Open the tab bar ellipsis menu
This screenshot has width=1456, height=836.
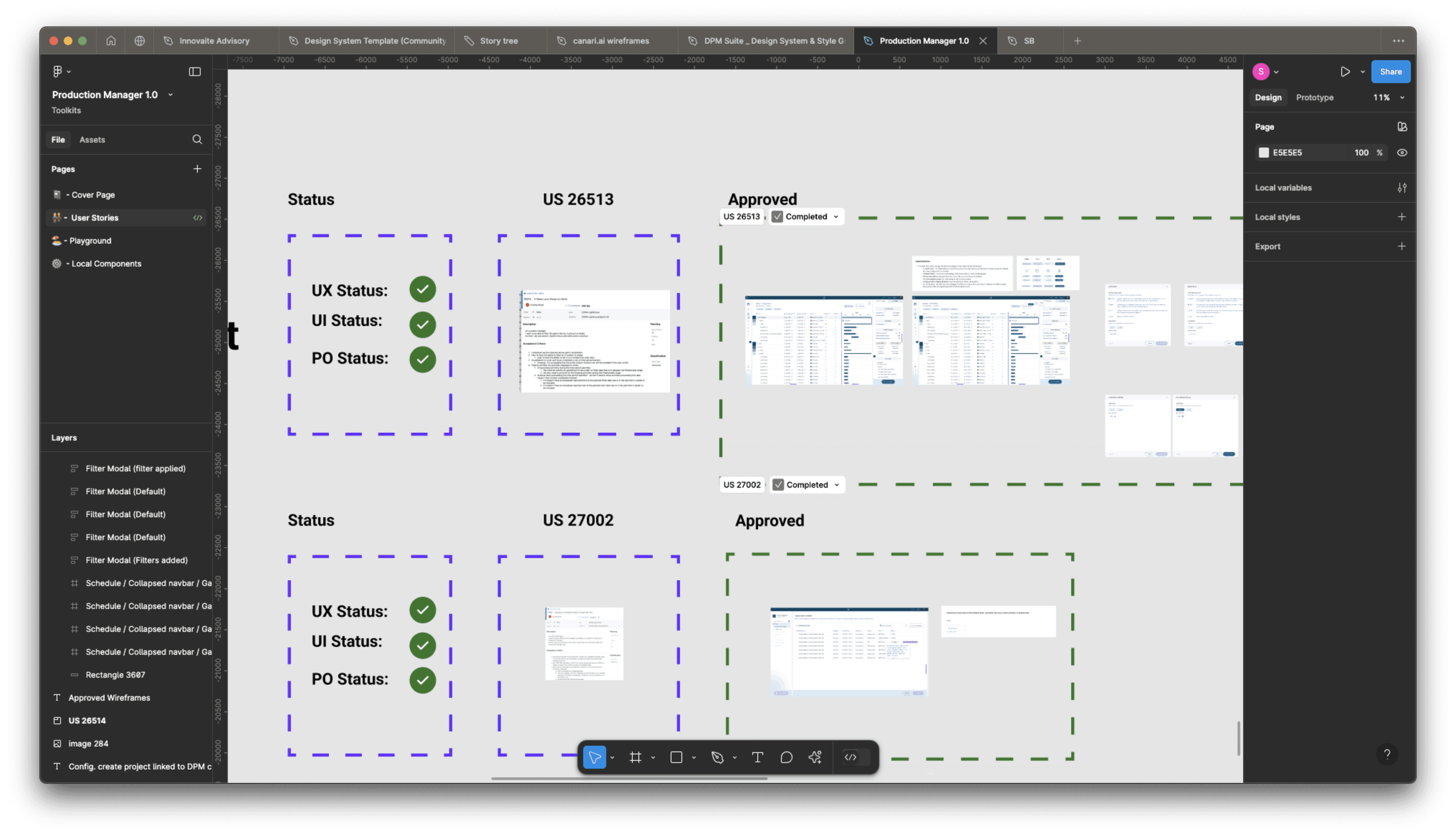click(1398, 41)
